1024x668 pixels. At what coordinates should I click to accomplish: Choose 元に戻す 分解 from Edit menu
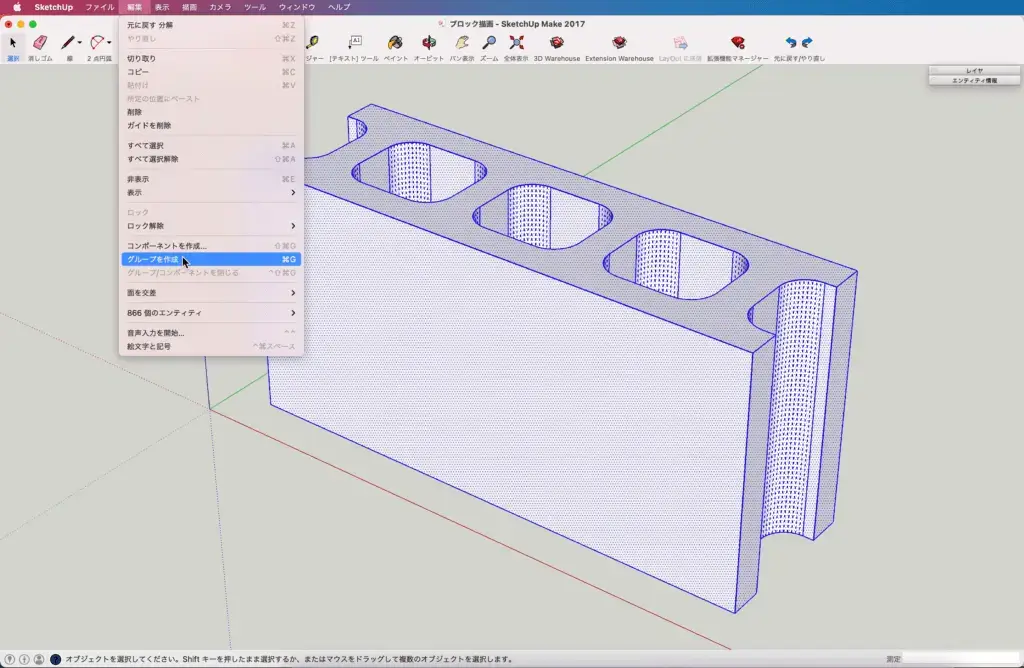tap(211, 25)
